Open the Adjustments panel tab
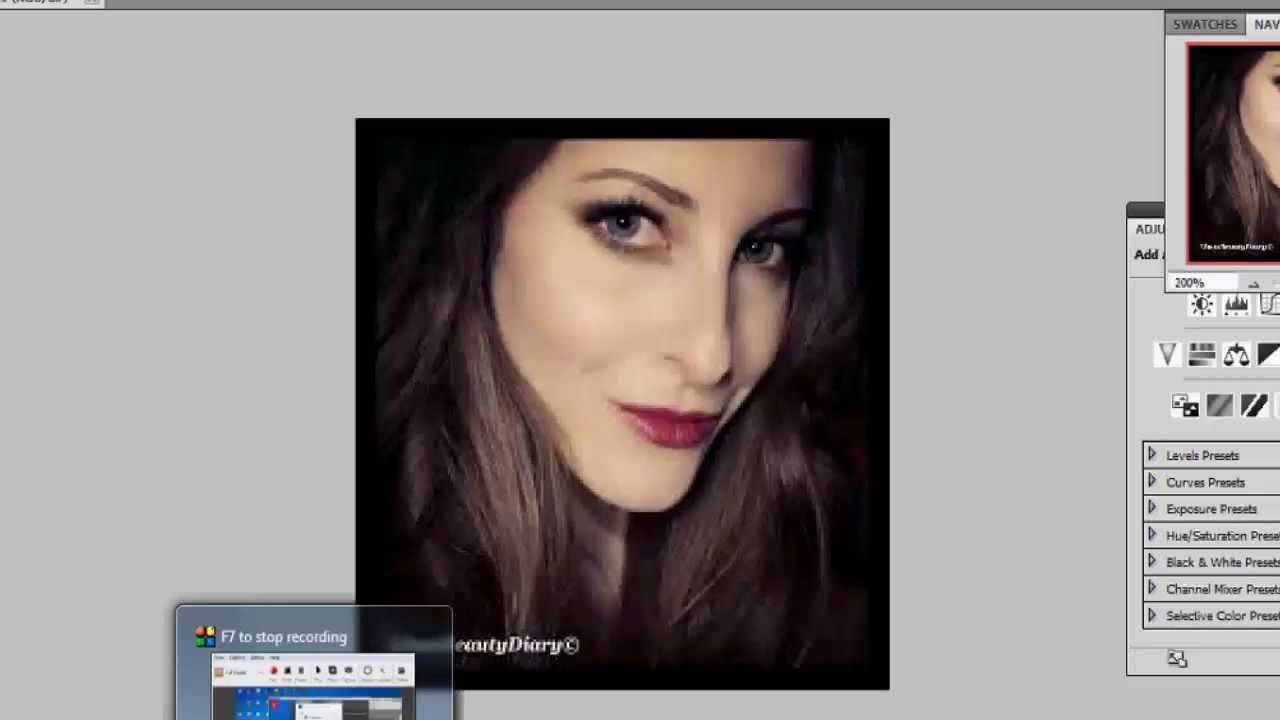Image resolution: width=1280 pixels, height=720 pixels. pyautogui.click(x=1150, y=229)
